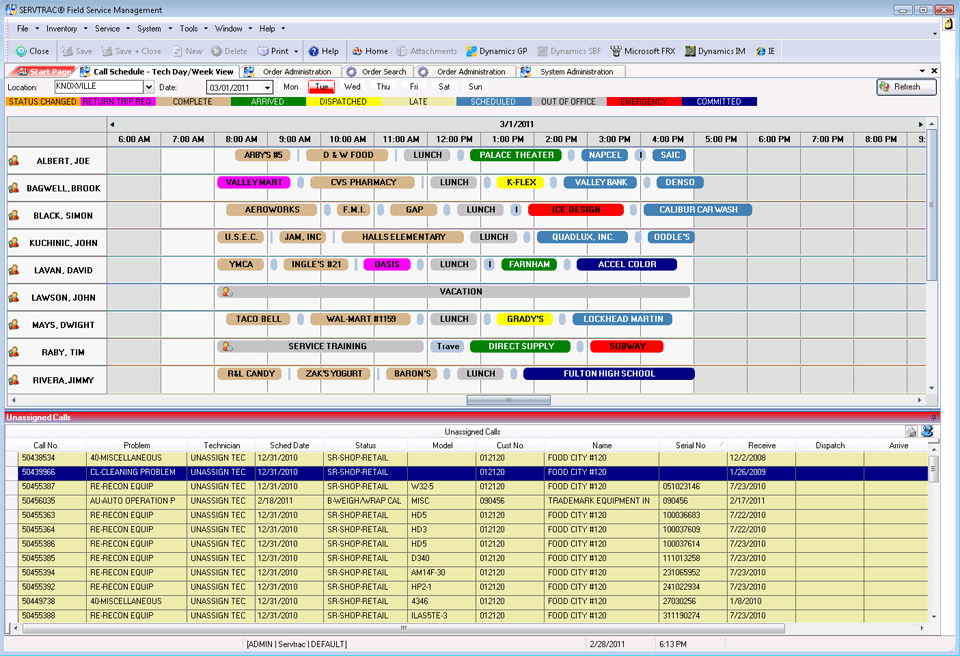Select the Wed day toggle
This screenshot has height=656, width=960.
(x=352, y=87)
